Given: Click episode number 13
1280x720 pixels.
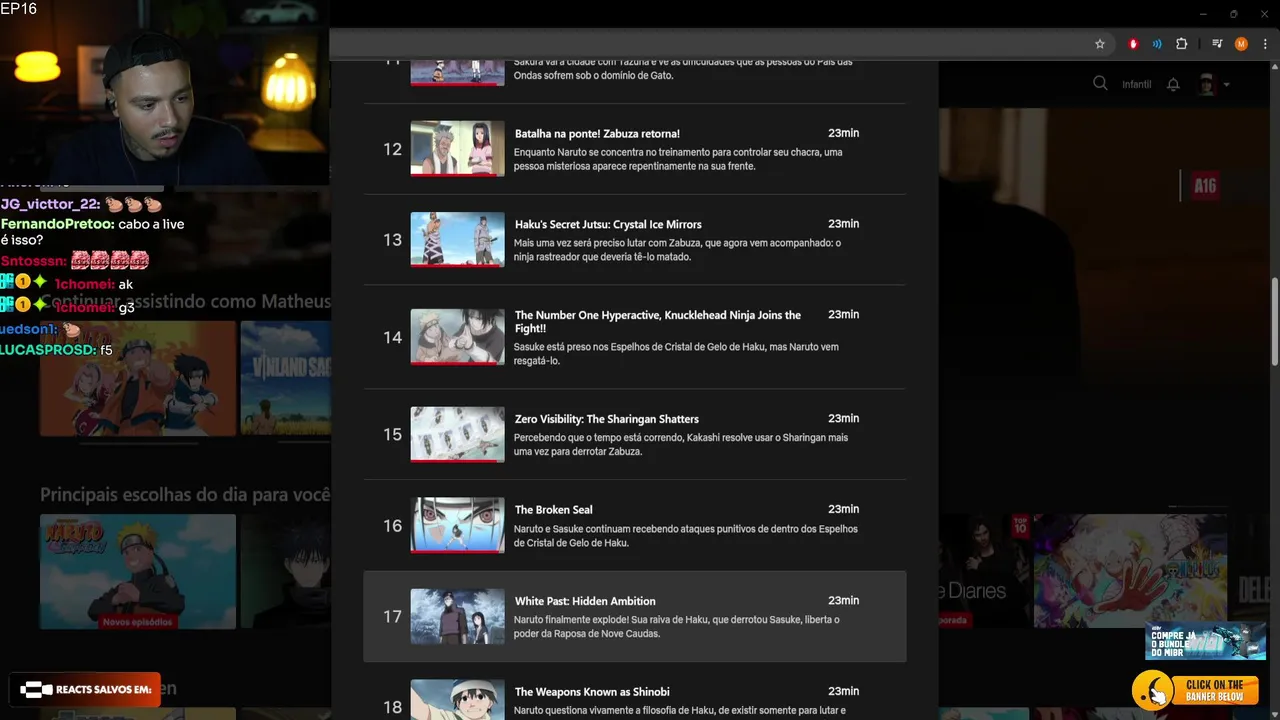Looking at the screenshot, I should click(x=392, y=240).
